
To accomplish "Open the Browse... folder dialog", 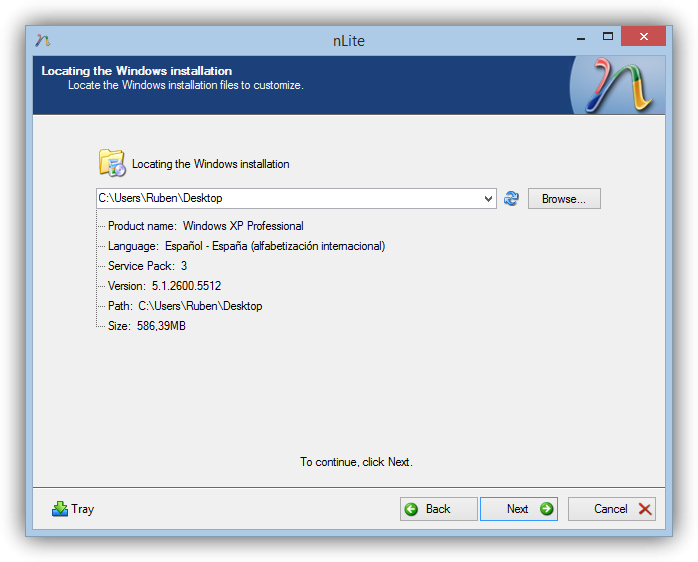I will pyautogui.click(x=564, y=199).
